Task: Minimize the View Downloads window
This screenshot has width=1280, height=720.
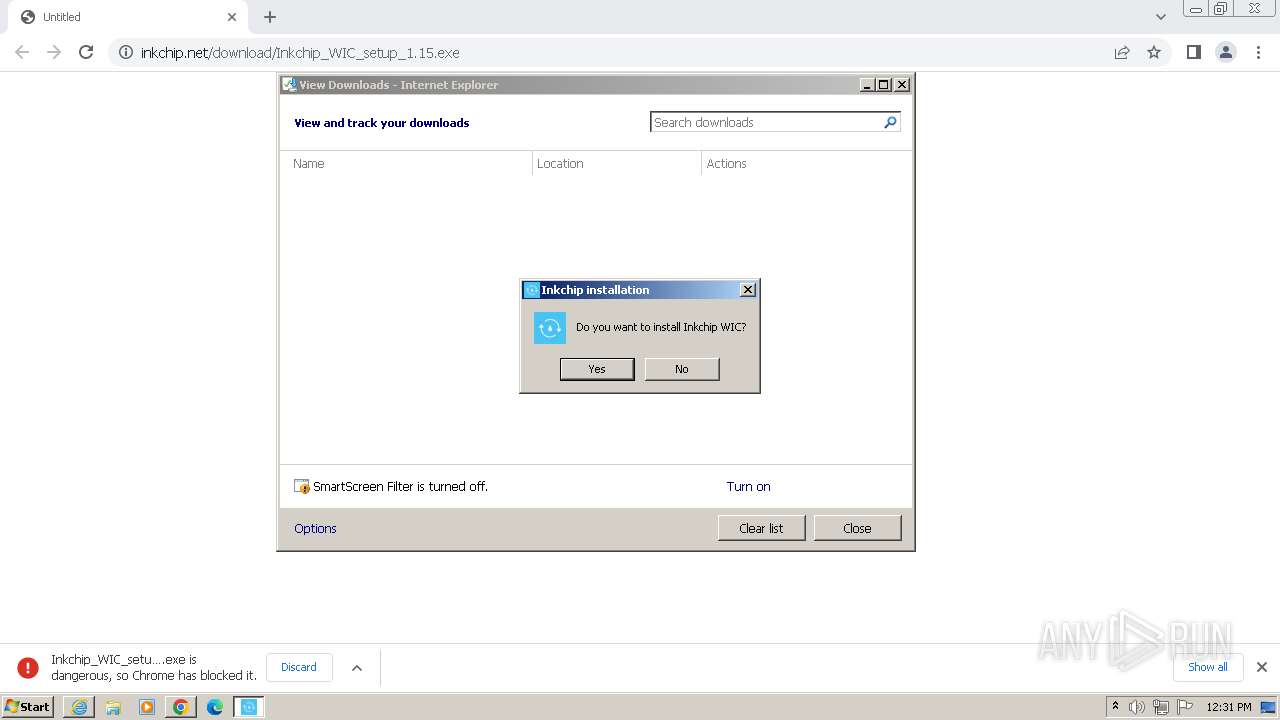Action: 867,85
